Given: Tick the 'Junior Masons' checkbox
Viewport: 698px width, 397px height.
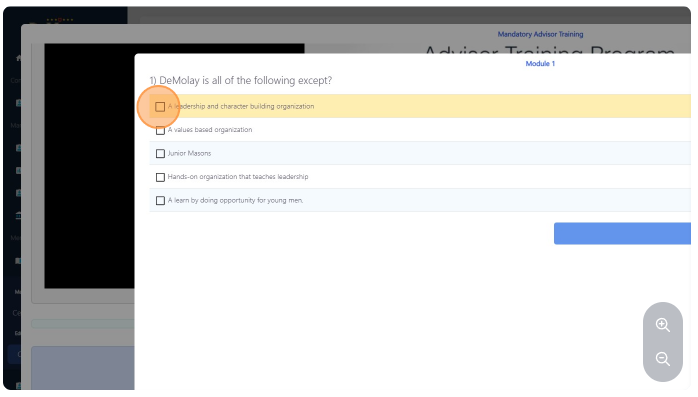Looking at the screenshot, I should 160,154.
